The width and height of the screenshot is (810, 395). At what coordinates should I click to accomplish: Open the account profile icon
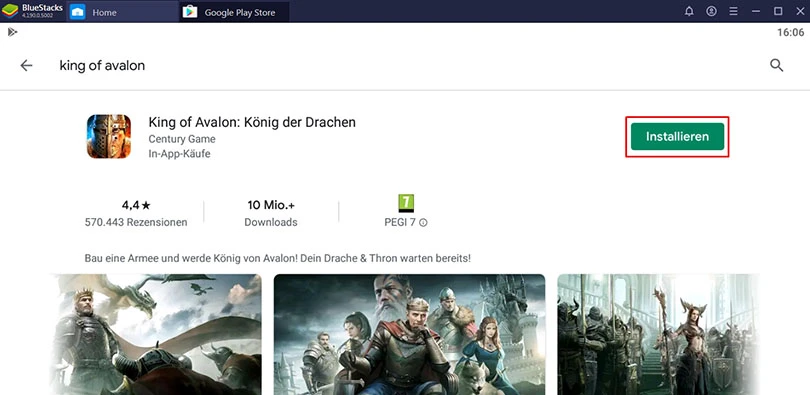(x=711, y=11)
